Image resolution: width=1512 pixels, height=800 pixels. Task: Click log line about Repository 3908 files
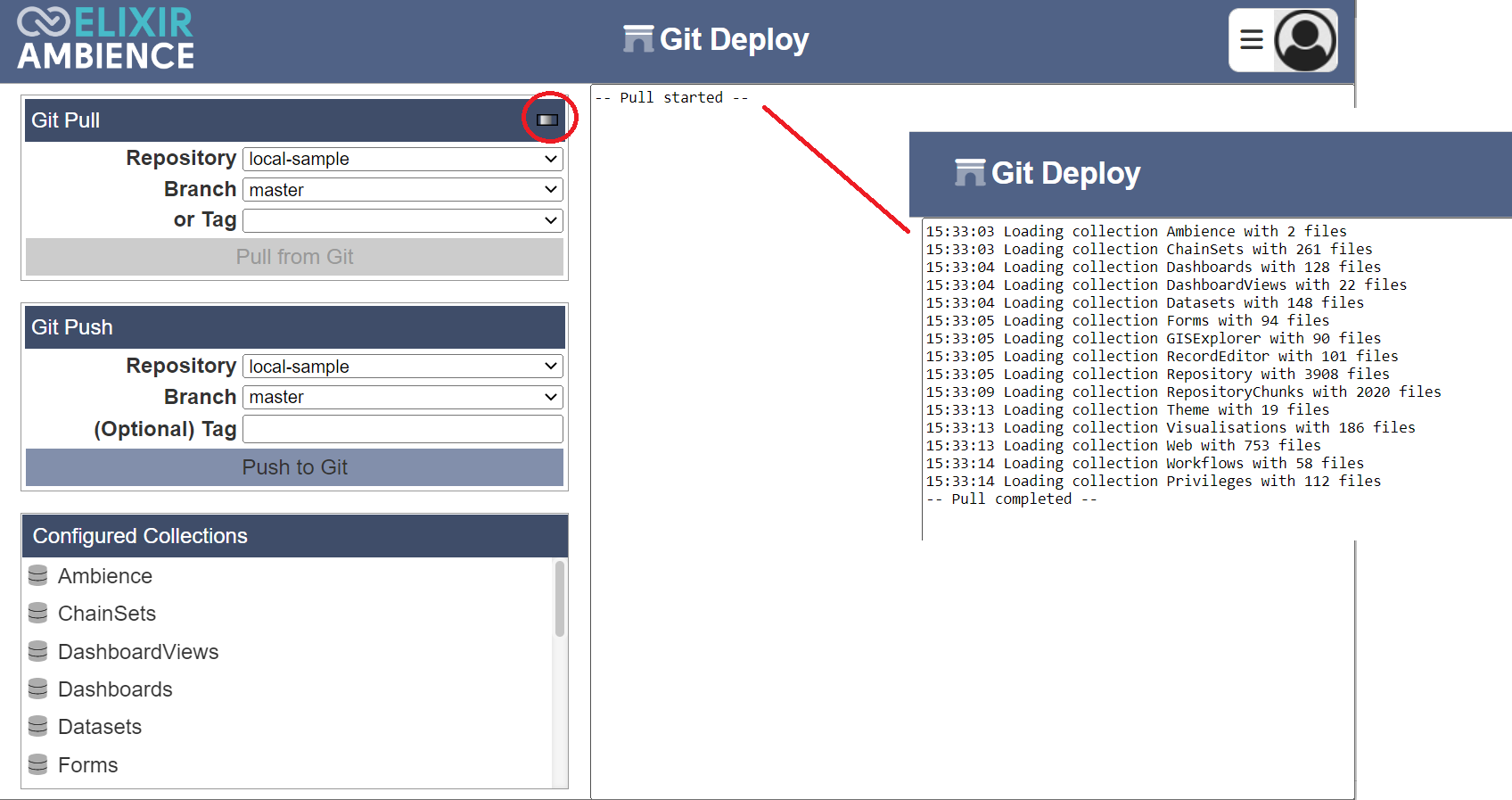pos(1157,374)
